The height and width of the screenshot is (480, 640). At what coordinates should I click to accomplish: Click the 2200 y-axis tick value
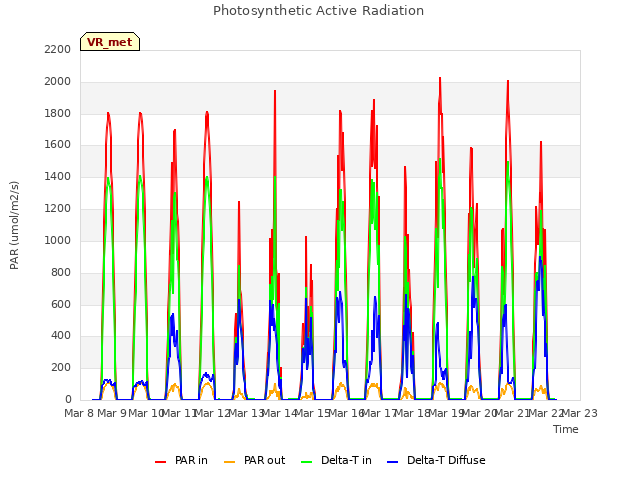click(x=58, y=49)
